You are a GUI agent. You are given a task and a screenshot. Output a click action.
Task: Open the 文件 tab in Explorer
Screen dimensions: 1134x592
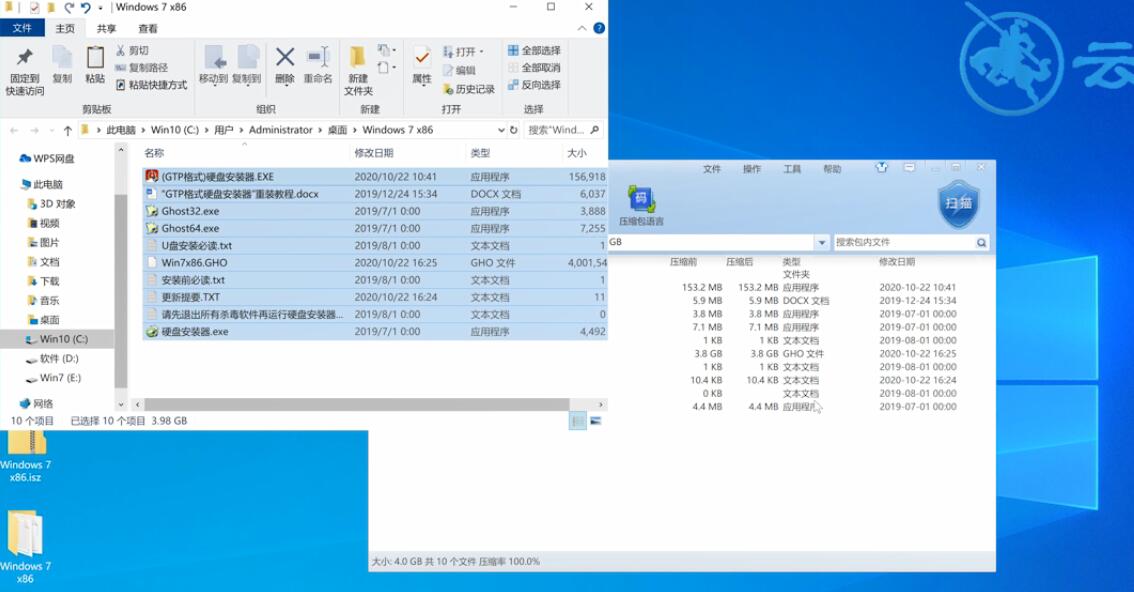pos(22,28)
